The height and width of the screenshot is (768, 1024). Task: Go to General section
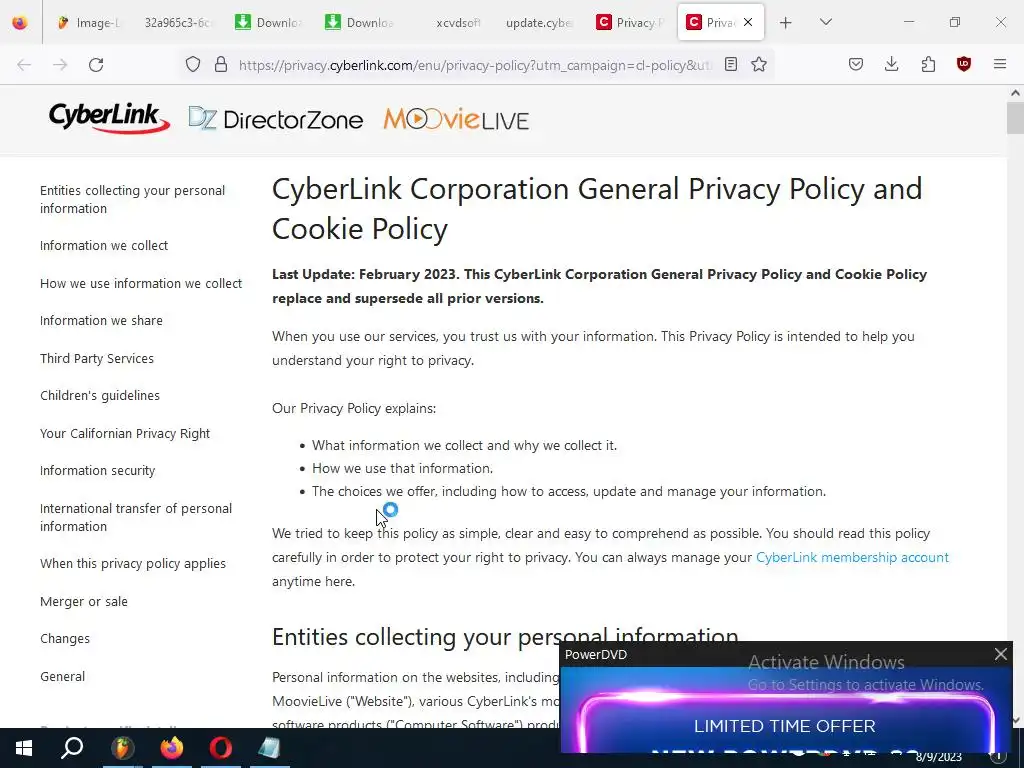pyautogui.click(x=62, y=677)
